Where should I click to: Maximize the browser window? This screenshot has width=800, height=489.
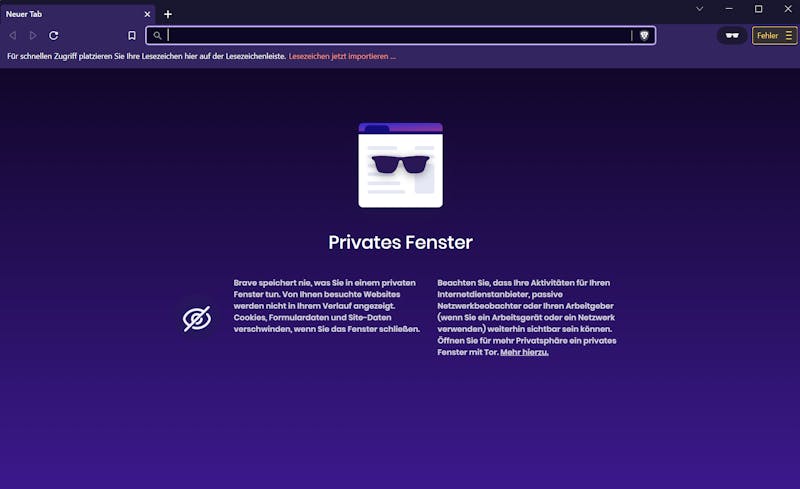pos(759,9)
